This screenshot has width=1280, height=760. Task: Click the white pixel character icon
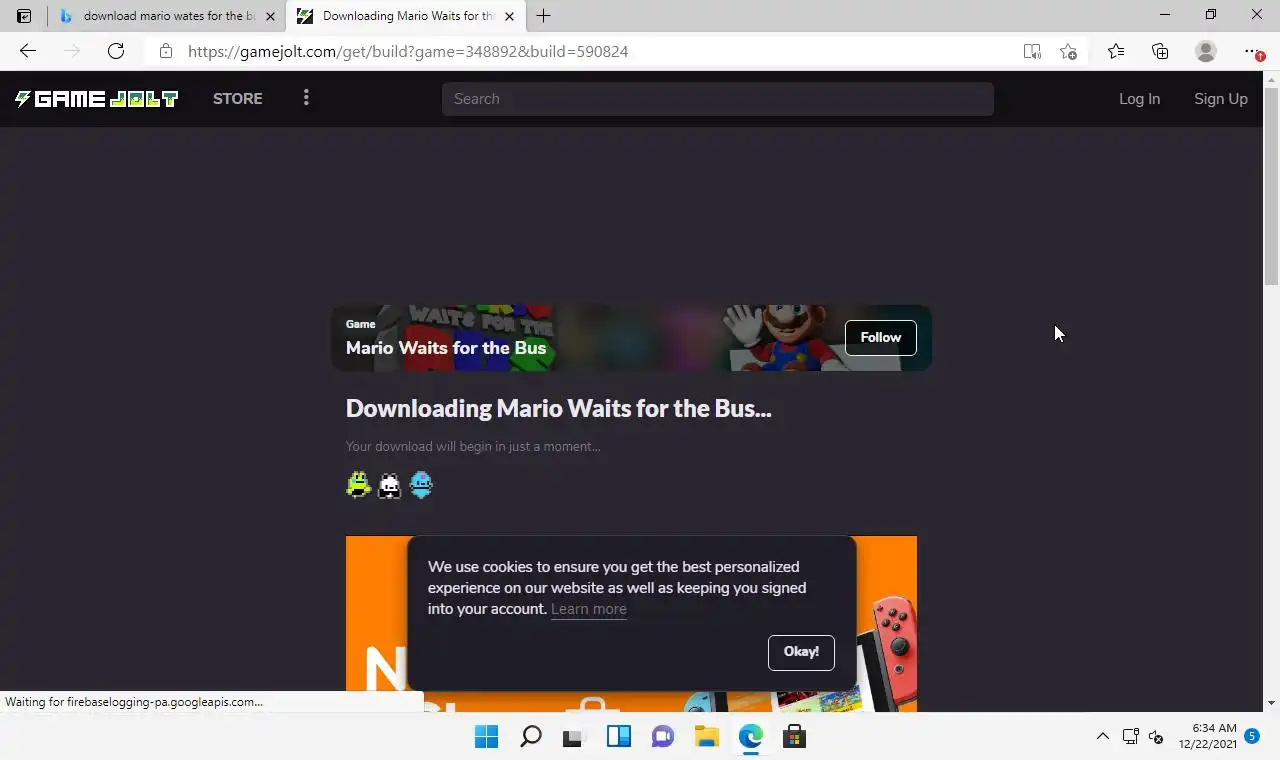pyautogui.click(x=390, y=485)
